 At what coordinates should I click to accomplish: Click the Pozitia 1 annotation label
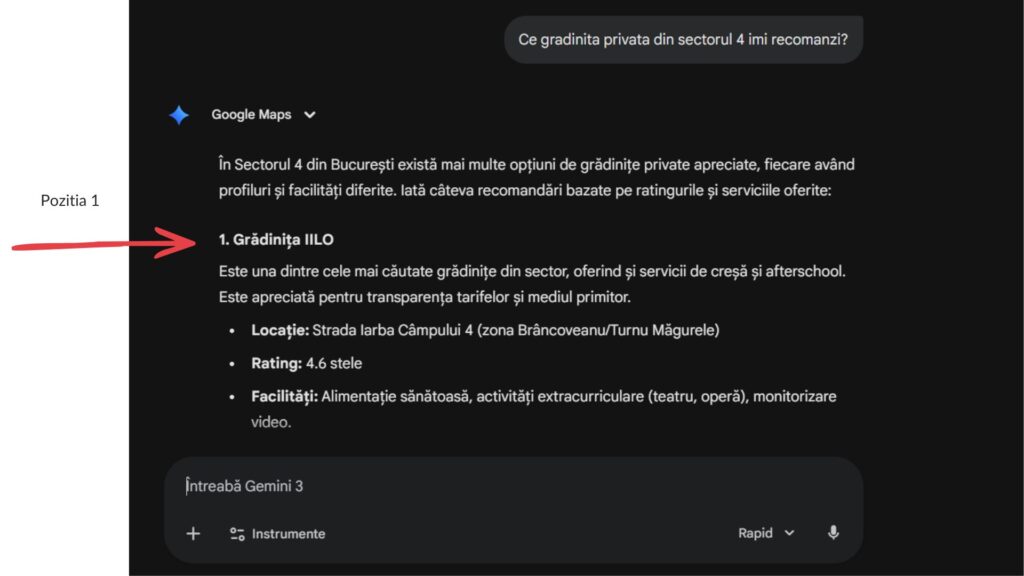70,201
